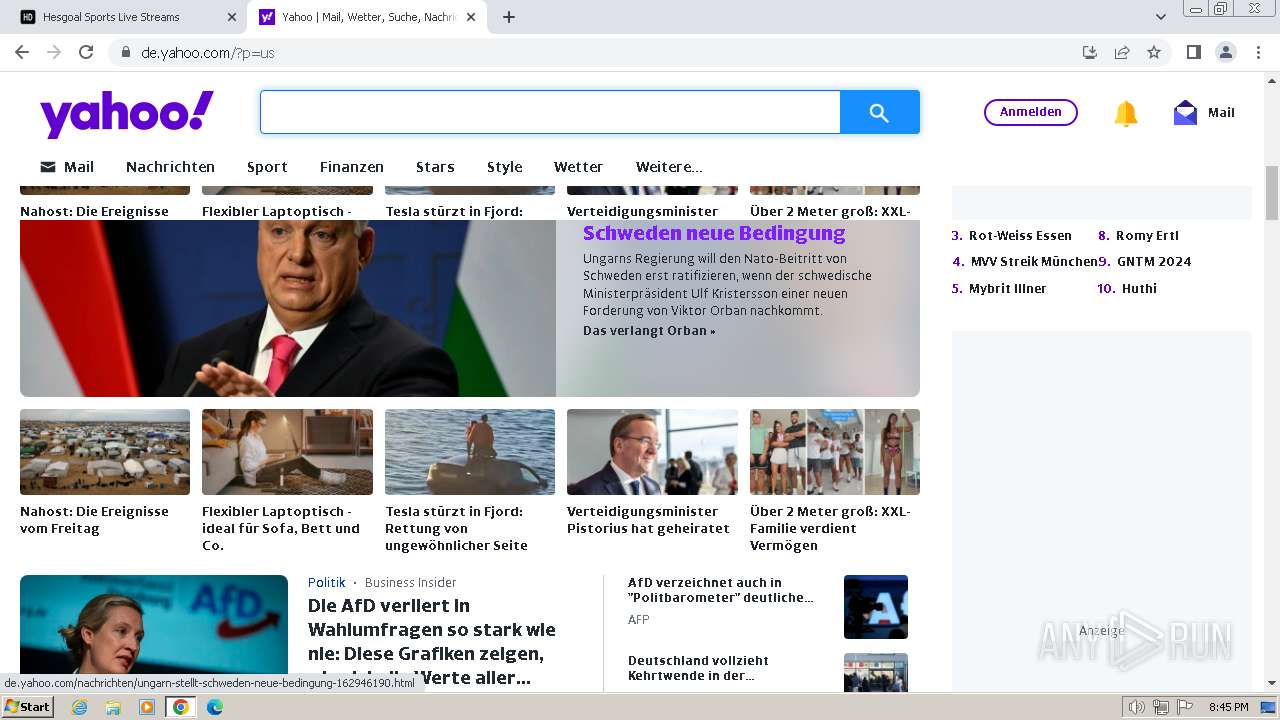Close the Hesgoal Sports Live Streams tab
The height and width of the screenshot is (720, 1280).
(x=232, y=17)
